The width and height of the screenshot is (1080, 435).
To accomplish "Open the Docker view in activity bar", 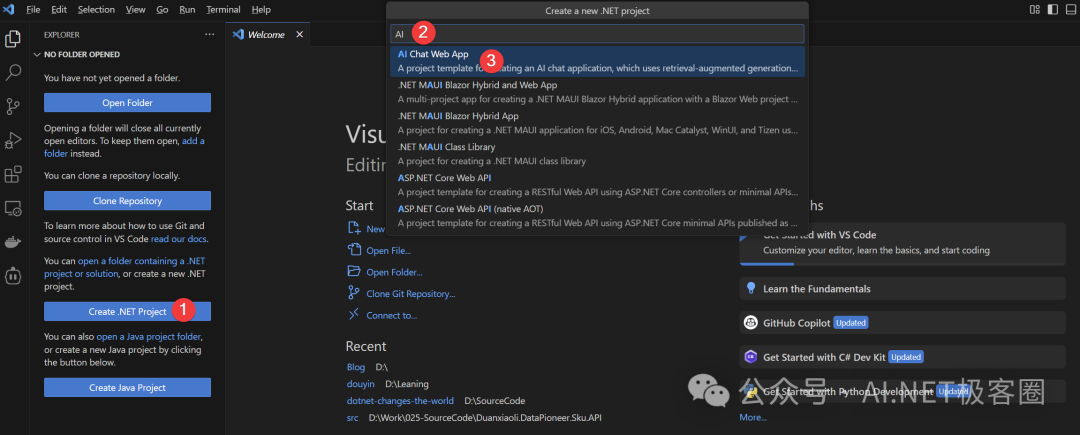I will pyautogui.click(x=12, y=242).
